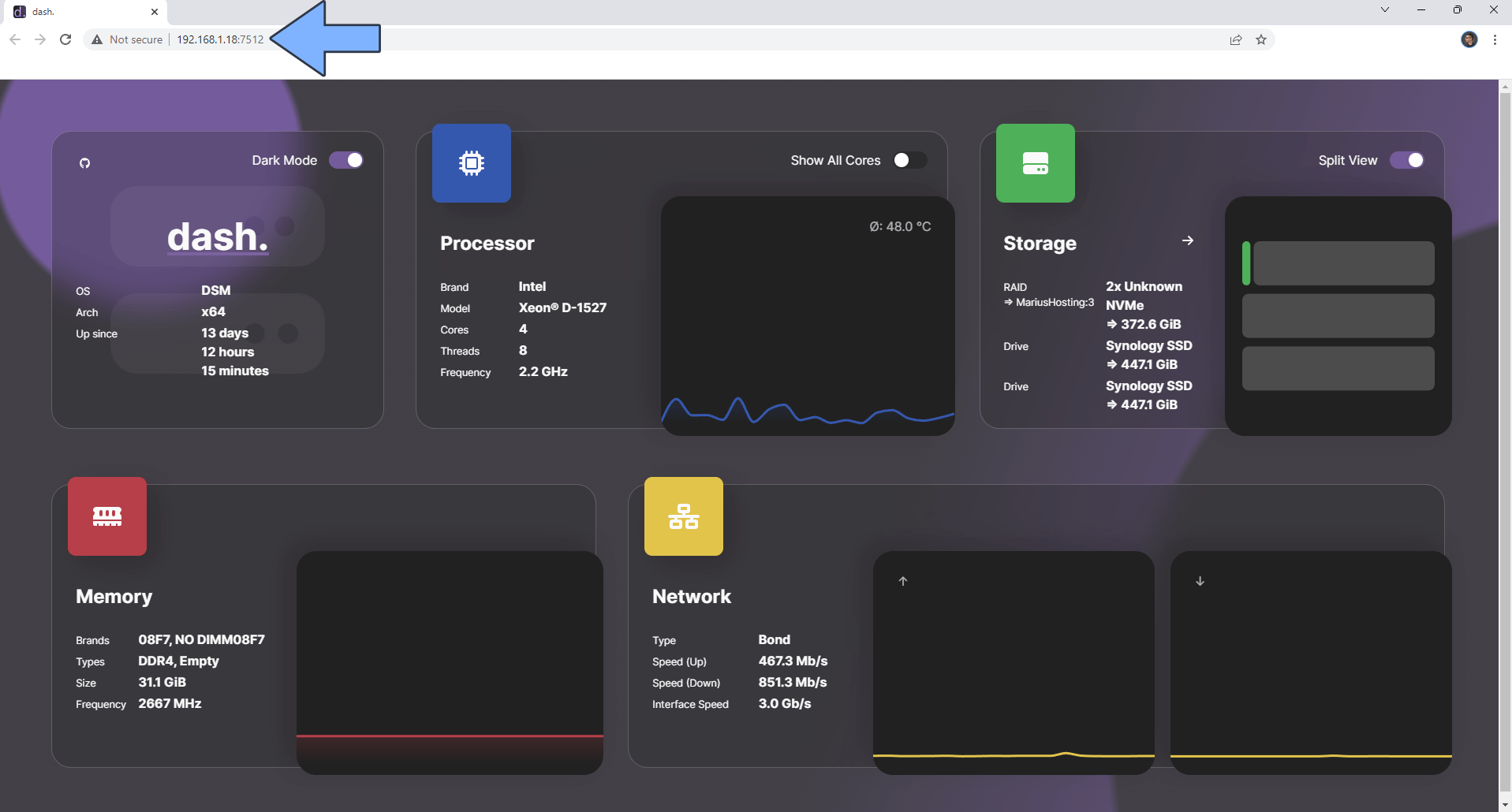This screenshot has width=1512, height=812.
Task: Click the green Storage drive icon
Action: pos(1036,163)
